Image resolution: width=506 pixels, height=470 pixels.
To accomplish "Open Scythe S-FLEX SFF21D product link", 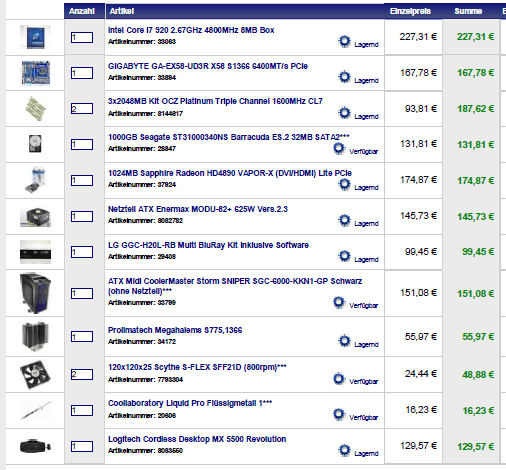I will pos(197,367).
